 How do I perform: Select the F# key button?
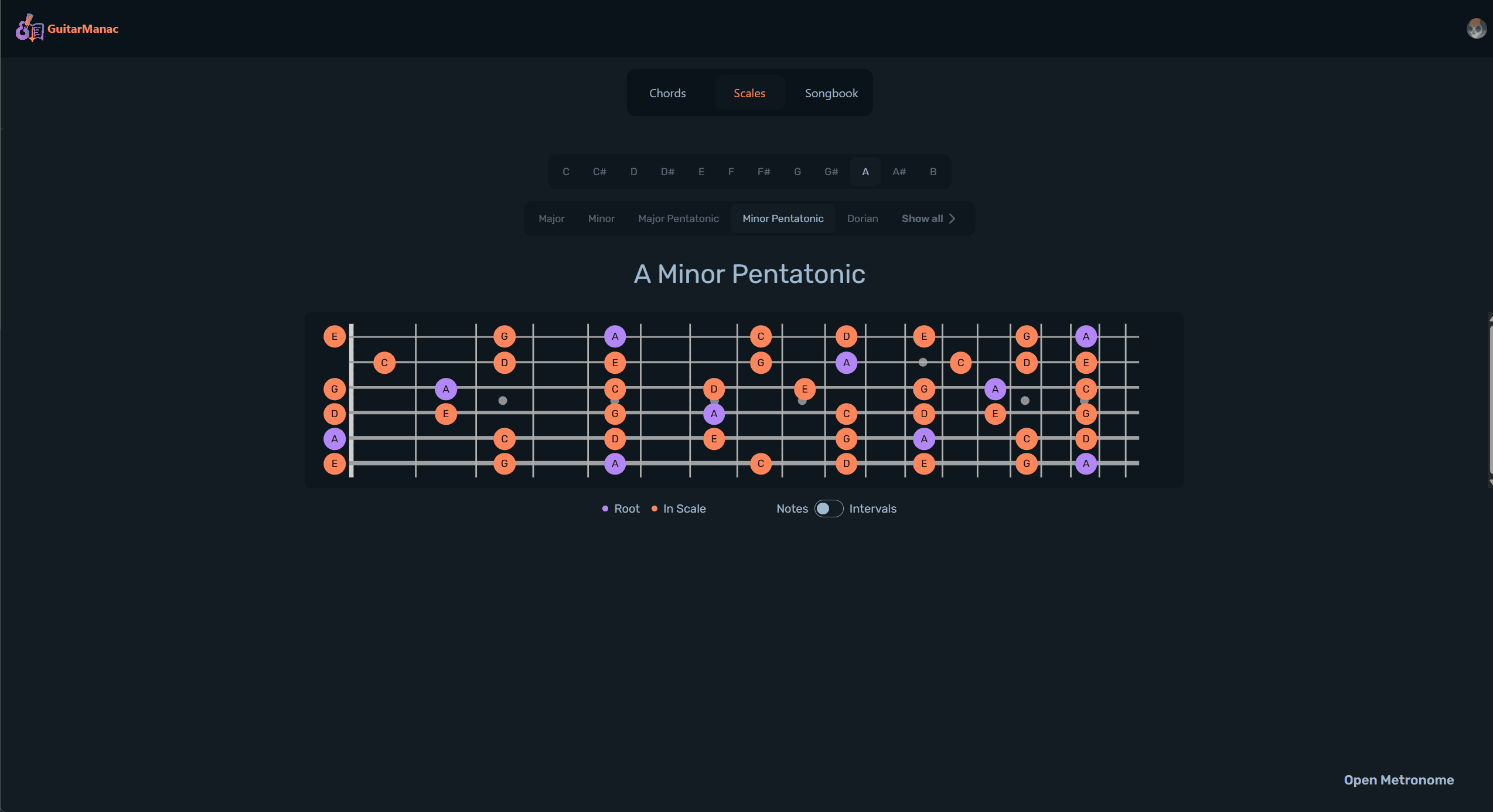pos(763,172)
